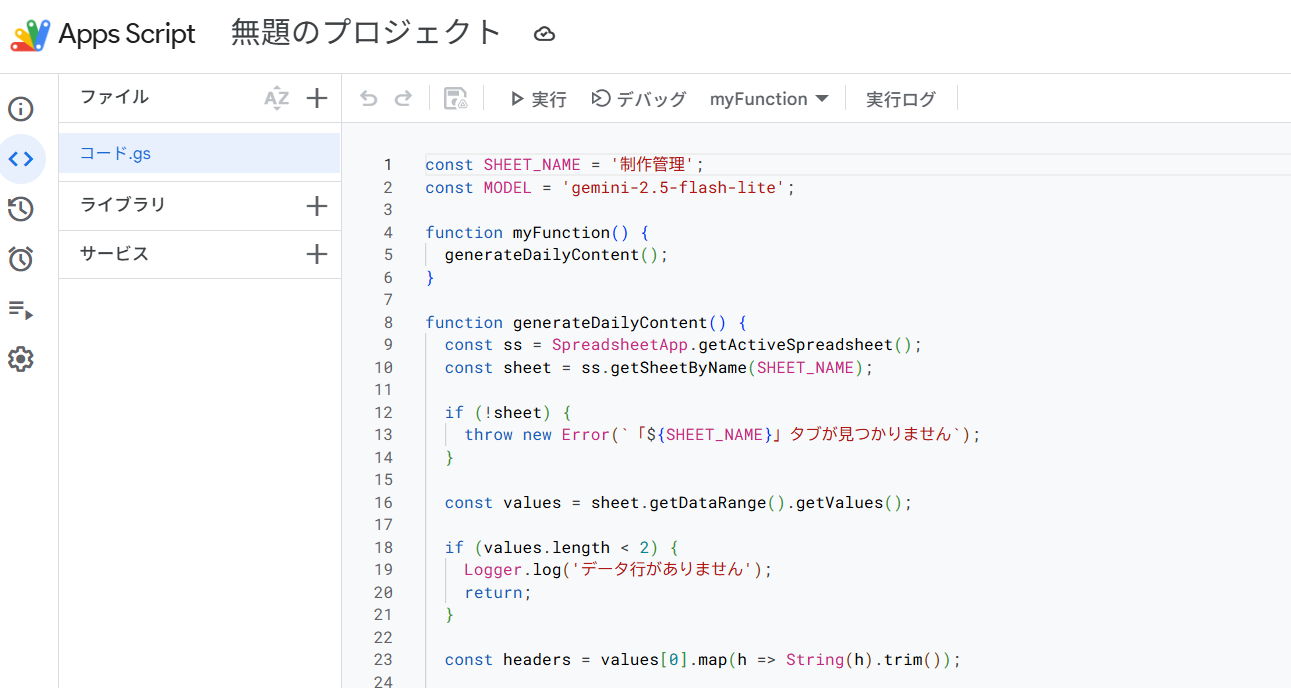
Task: Redo the last edit
Action: (x=403, y=98)
